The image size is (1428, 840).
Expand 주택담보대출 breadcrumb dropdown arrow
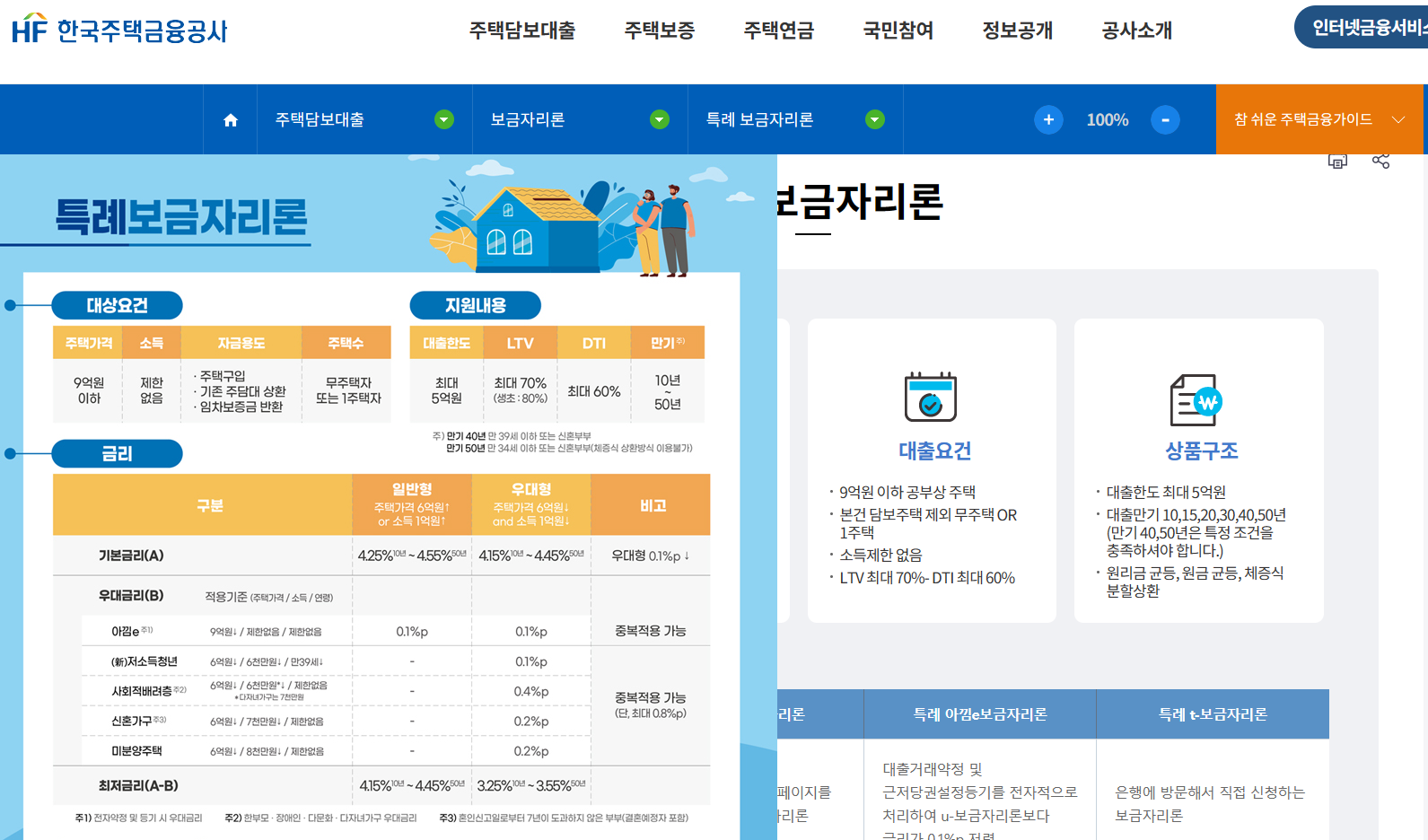pos(444,119)
